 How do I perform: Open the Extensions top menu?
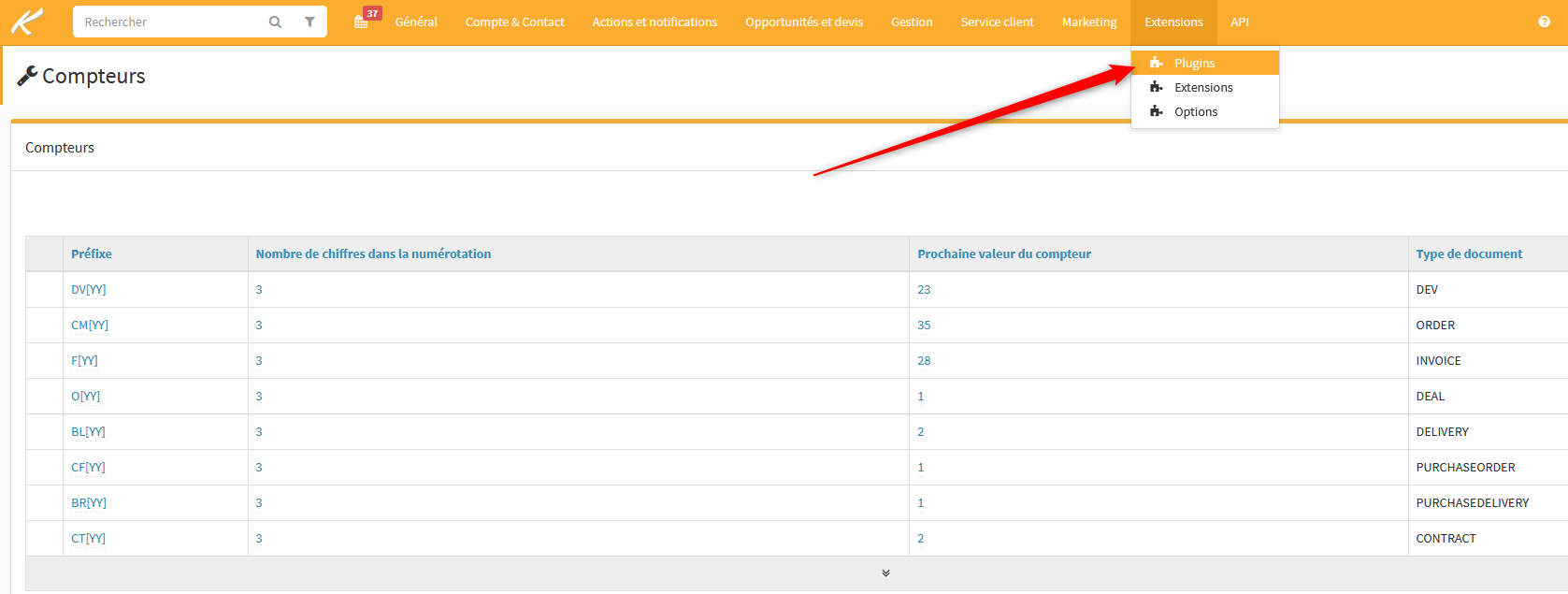click(1173, 22)
